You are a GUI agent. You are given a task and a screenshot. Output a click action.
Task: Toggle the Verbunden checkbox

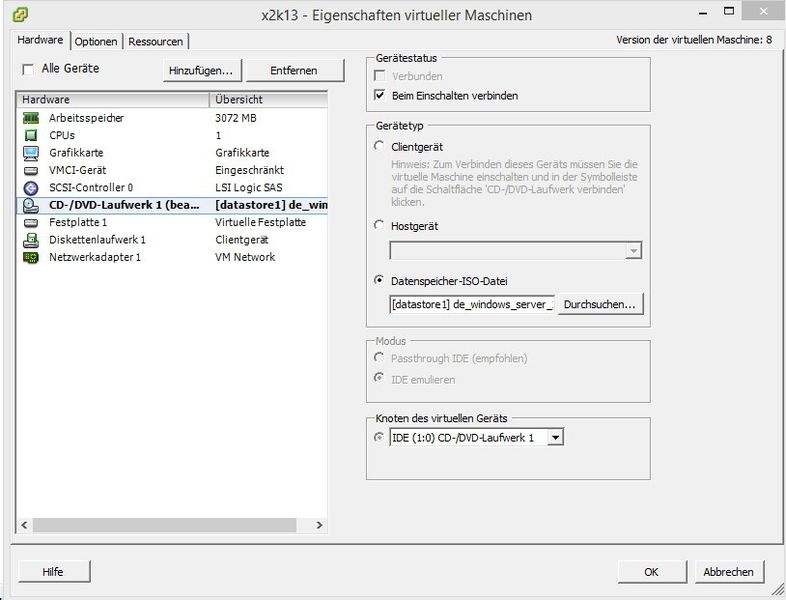(380, 76)
